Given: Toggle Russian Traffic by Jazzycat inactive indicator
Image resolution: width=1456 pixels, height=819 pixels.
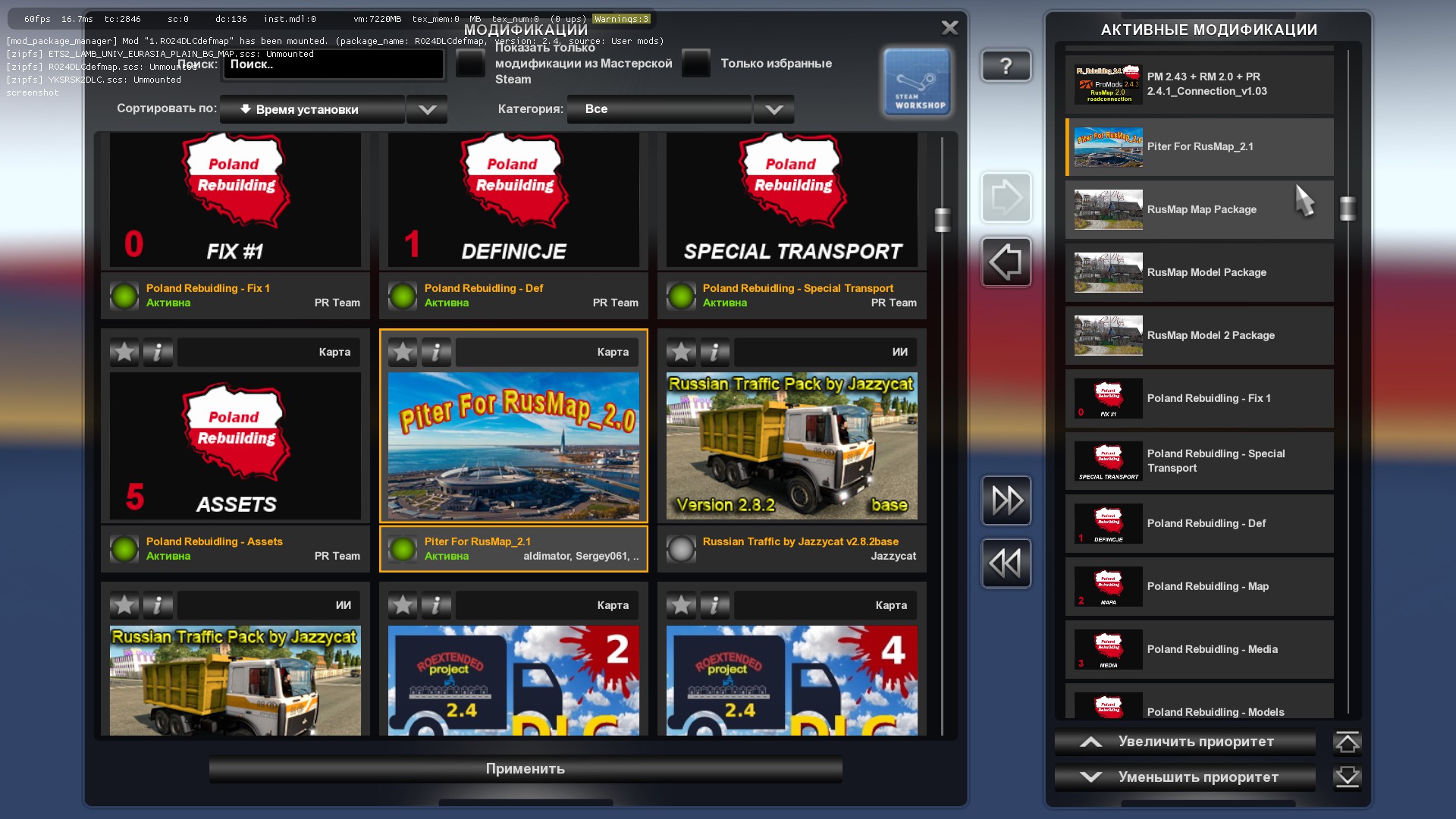Looking at the screenshot, I should tap(681, 549).
